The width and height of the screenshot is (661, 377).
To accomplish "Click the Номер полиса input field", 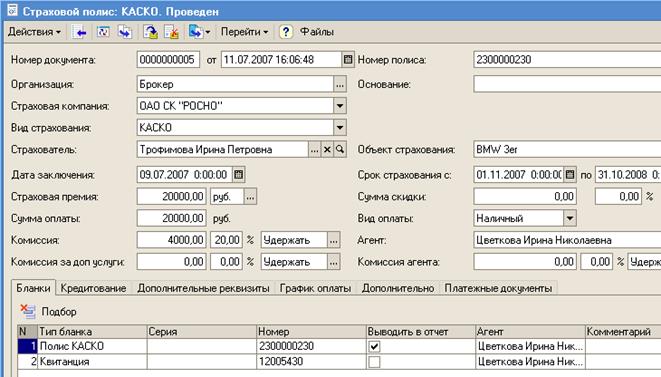I will [x=567, y=59].
